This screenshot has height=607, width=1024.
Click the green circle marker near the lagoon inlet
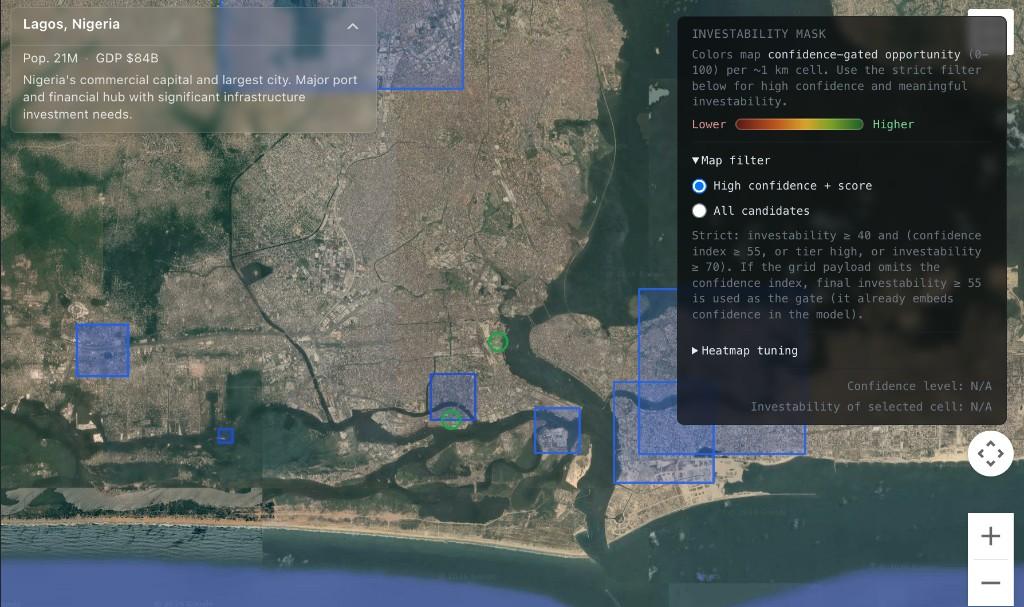497,342
